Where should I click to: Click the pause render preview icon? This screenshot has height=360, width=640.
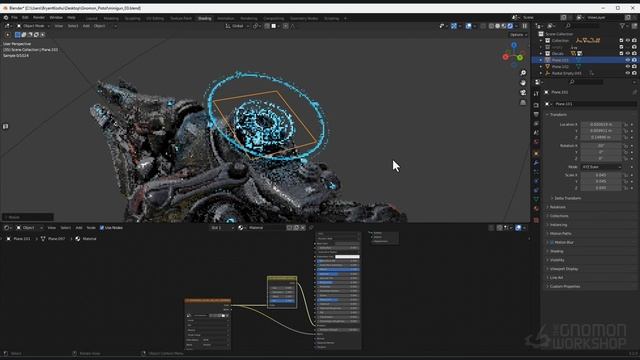(524, 26)
